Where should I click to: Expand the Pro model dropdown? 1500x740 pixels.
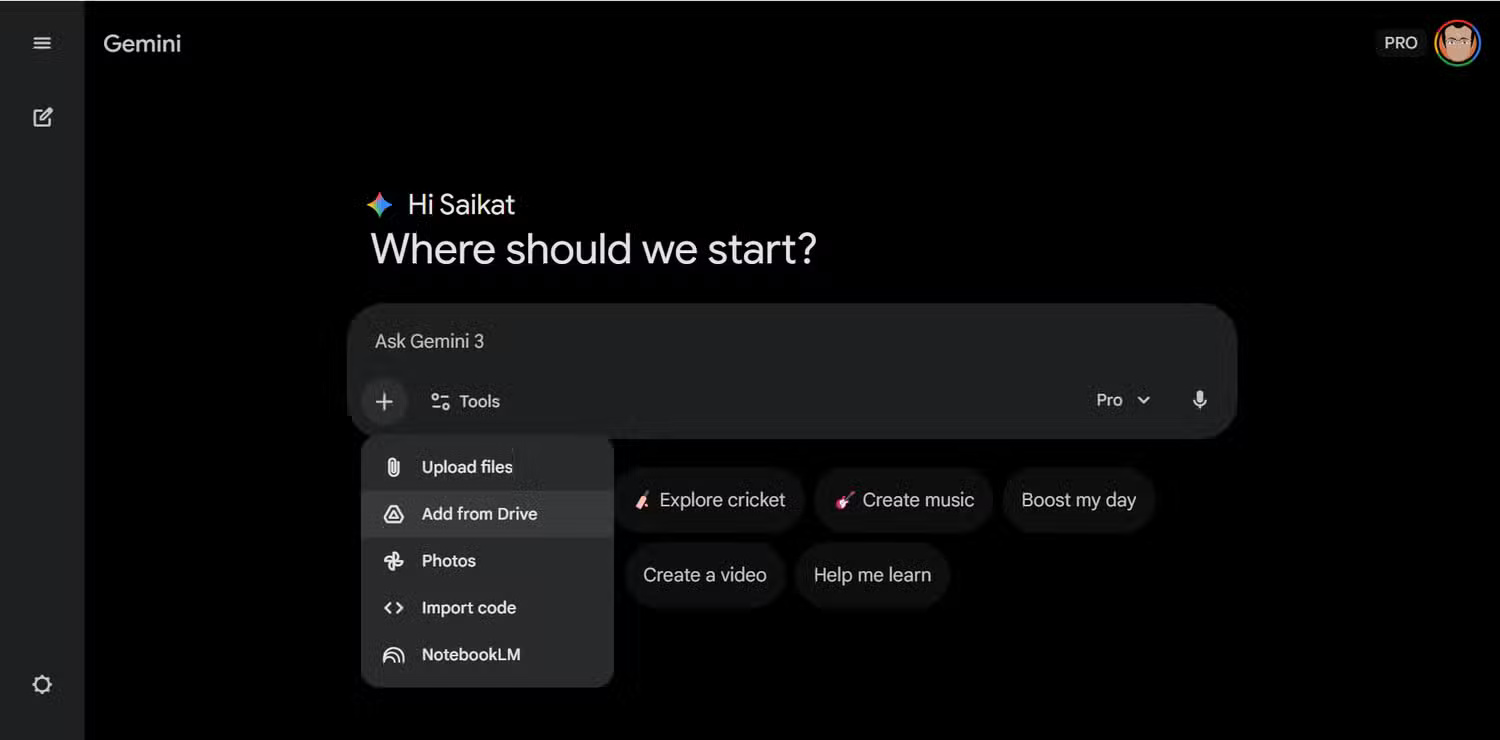tap(1122, 400)
